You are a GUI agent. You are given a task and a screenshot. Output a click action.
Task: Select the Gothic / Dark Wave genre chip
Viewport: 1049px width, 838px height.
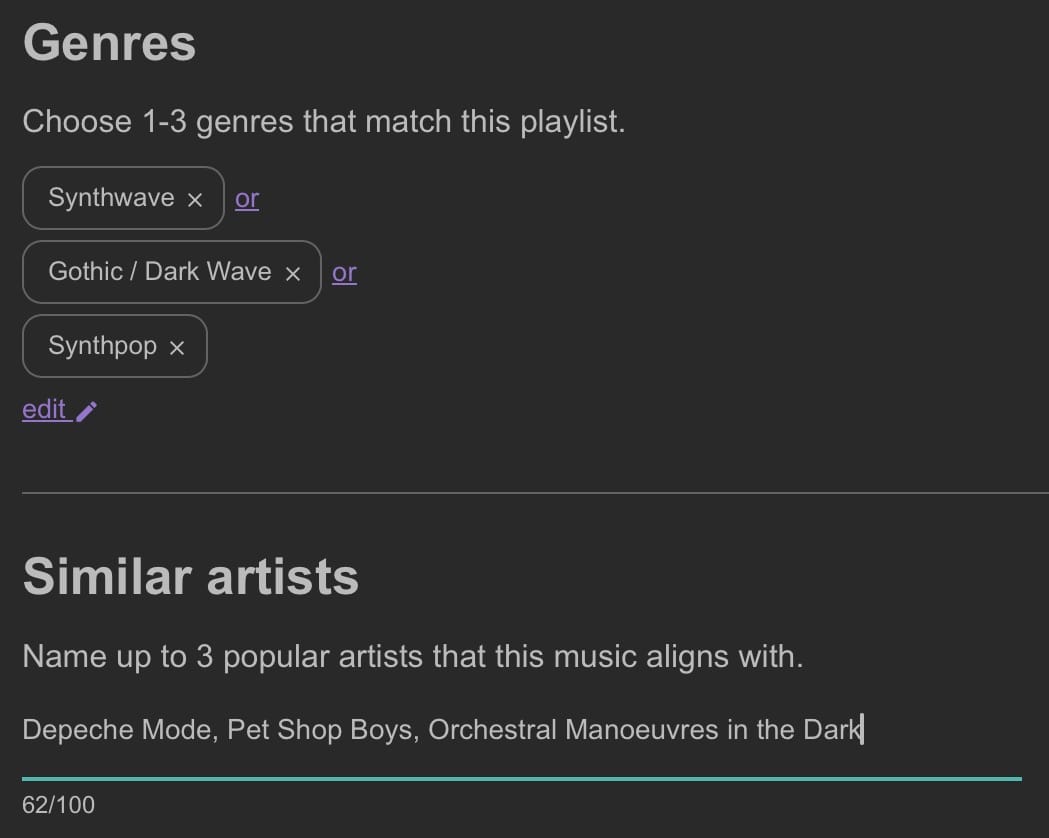pos(160,271)
